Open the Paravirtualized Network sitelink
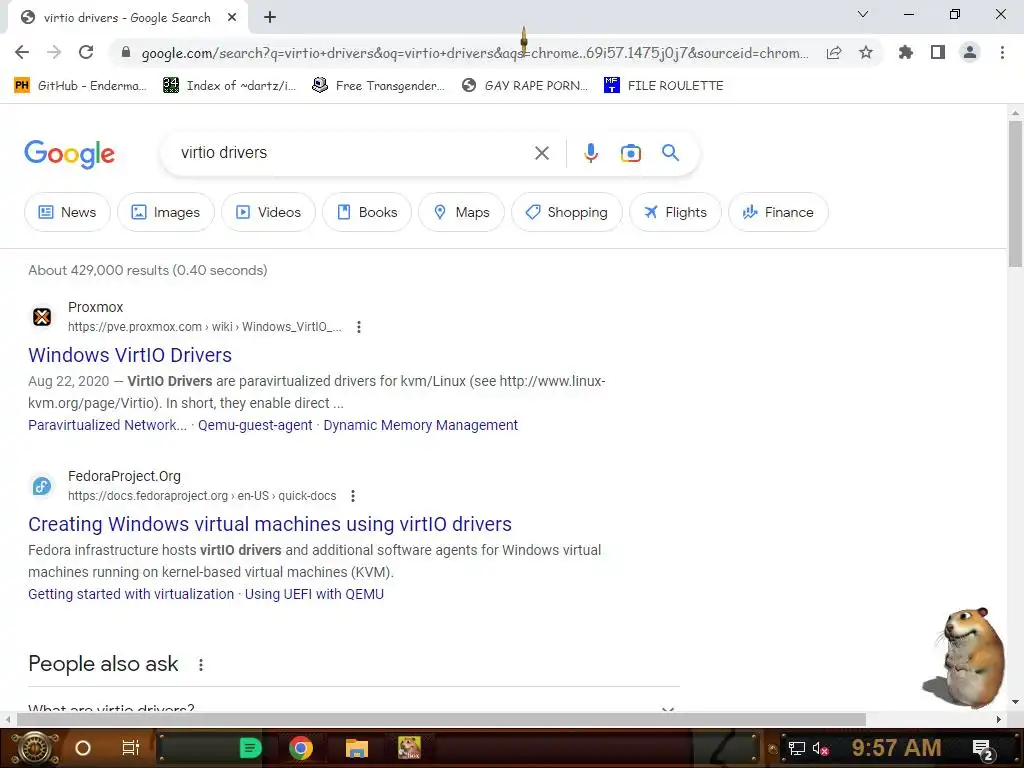Viewport: 1024px width, 768px height. (x=107, y=425)
